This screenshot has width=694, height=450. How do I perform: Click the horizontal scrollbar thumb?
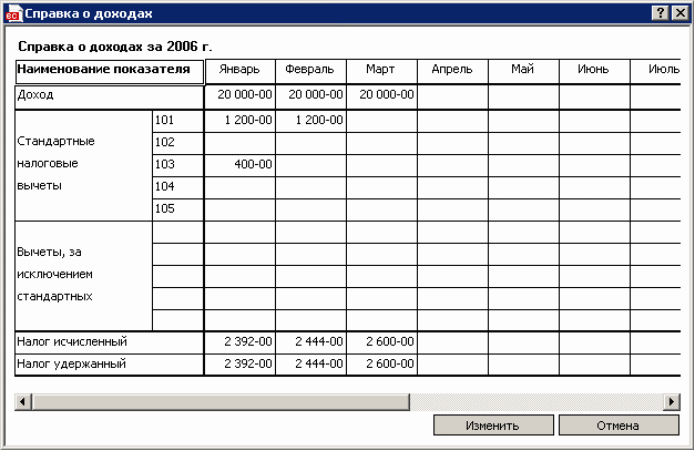pos(220,402)
